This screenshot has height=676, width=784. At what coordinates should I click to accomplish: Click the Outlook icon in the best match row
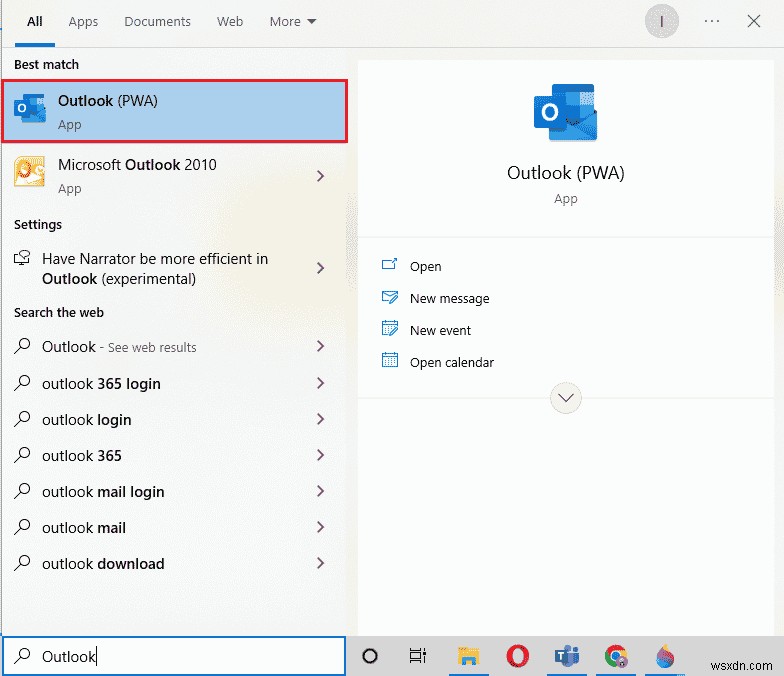[30, 108]
